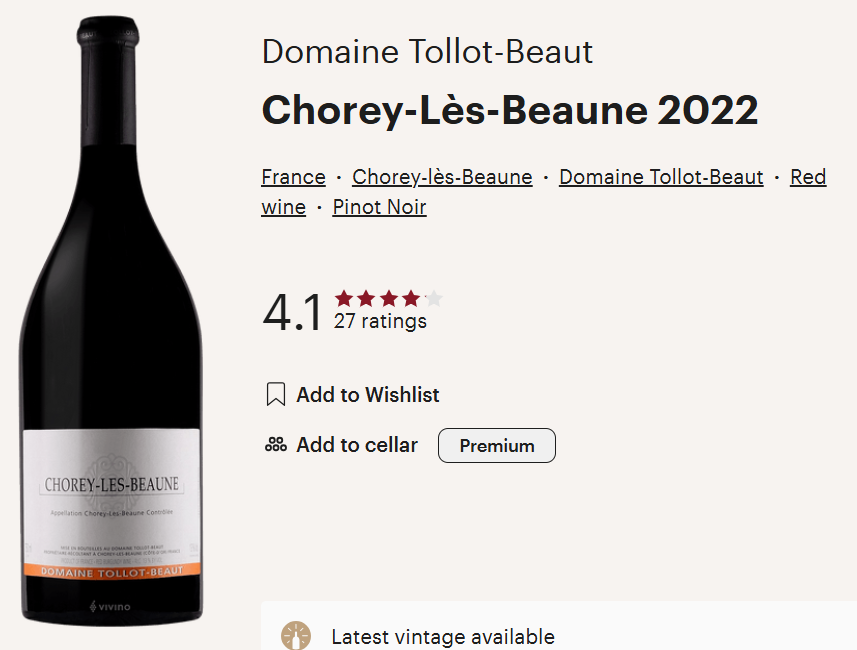Click the 4.1 average rating score

[292, 313]
